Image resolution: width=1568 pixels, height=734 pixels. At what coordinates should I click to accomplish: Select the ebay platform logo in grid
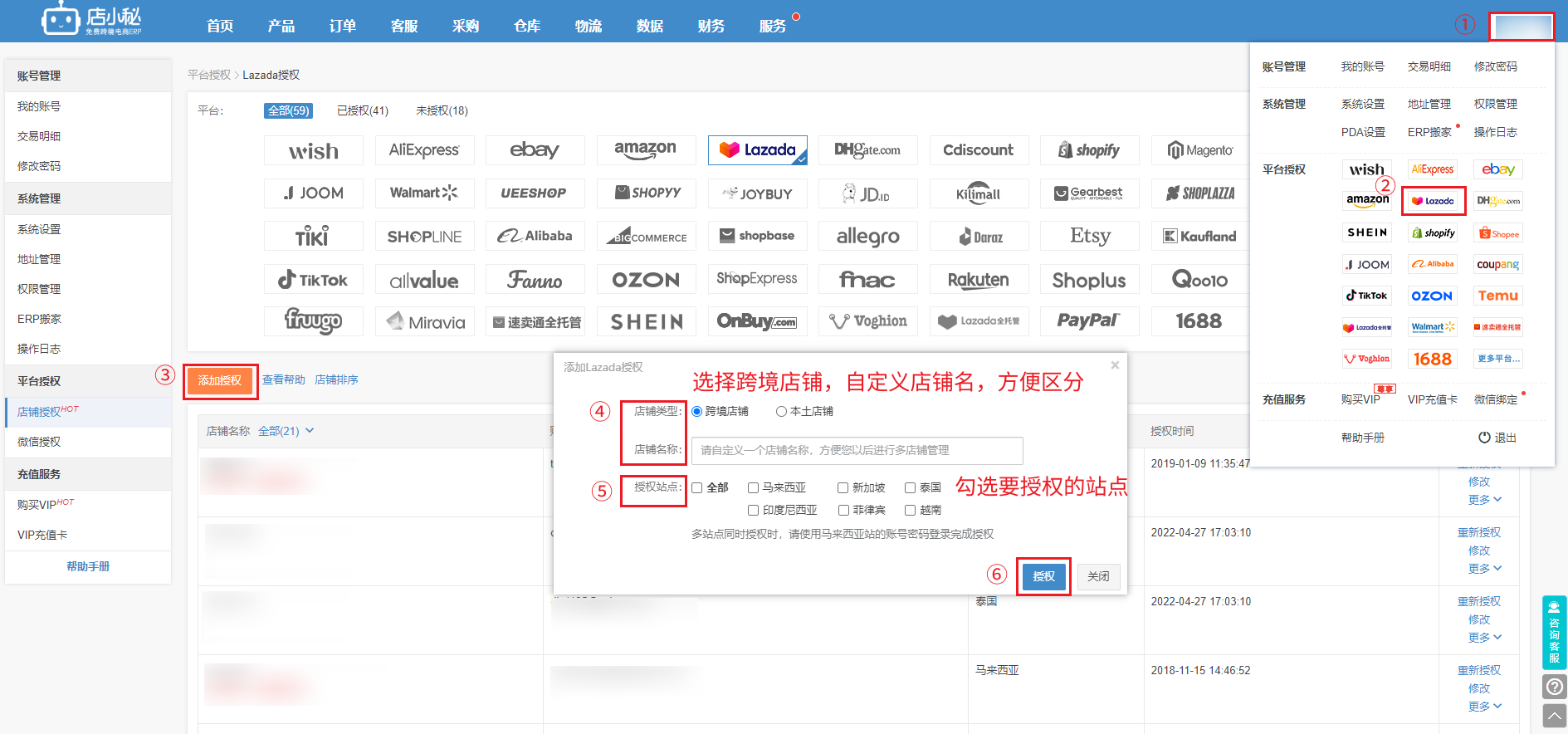pyautogui.click(x=535, y=150)
